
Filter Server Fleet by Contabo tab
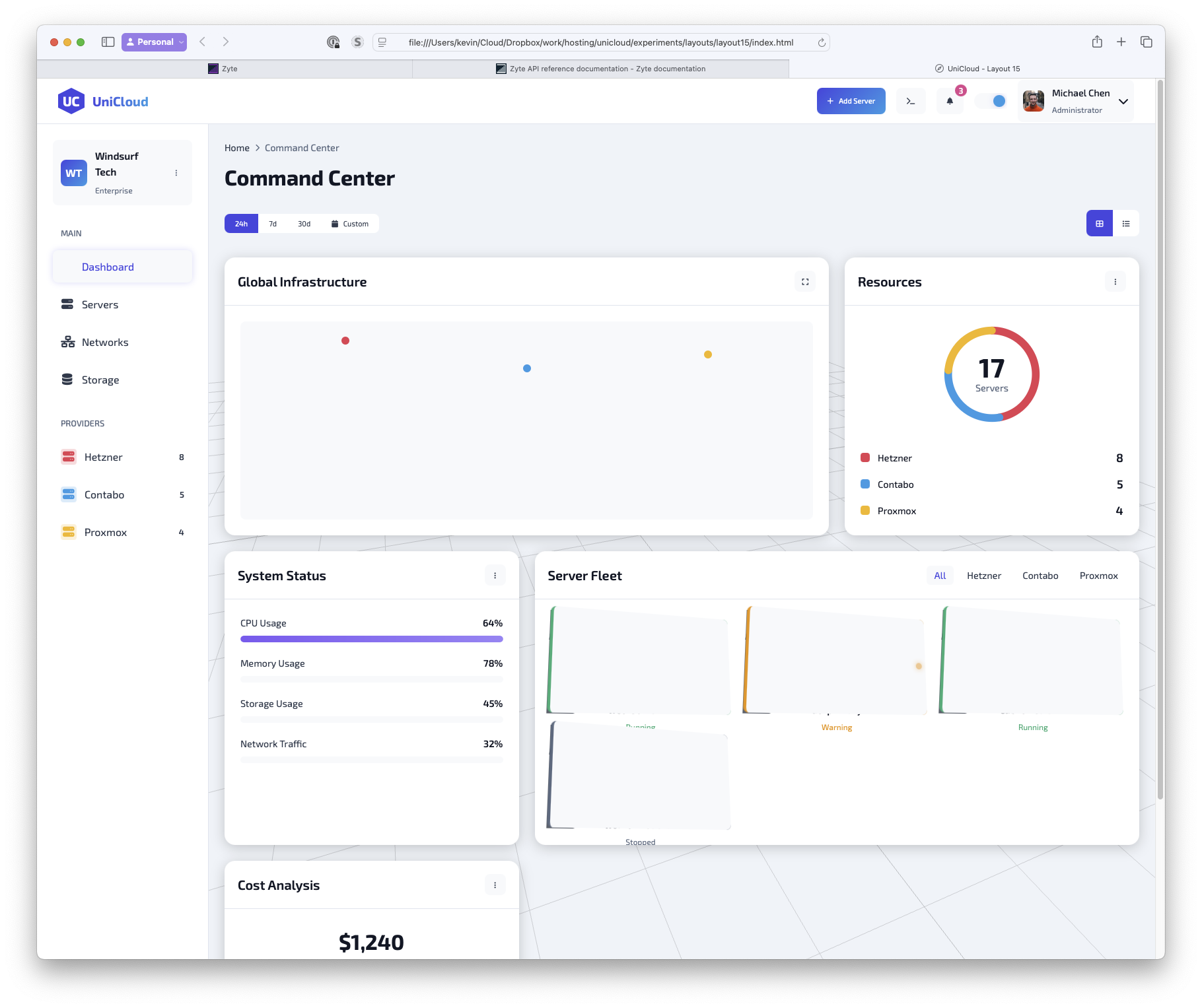tap(1040, 576)
